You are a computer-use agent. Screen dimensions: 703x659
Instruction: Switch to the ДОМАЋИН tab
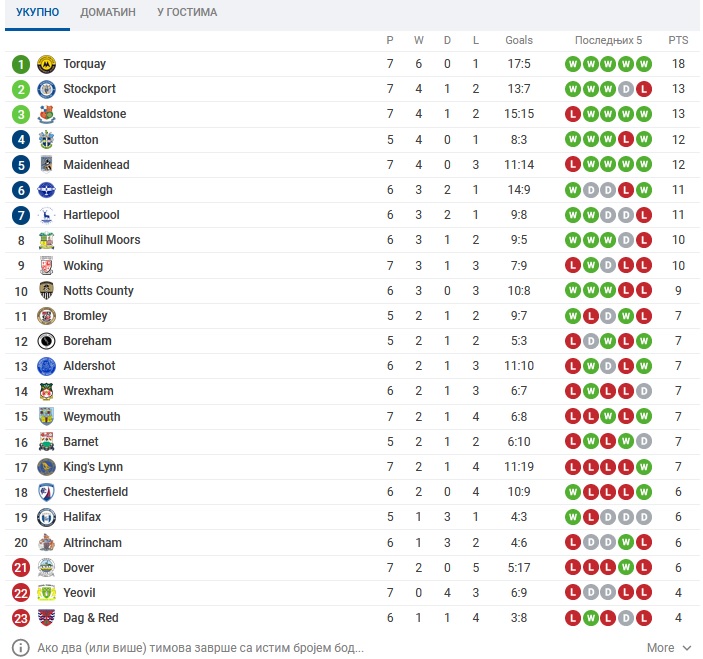(108, 12)
